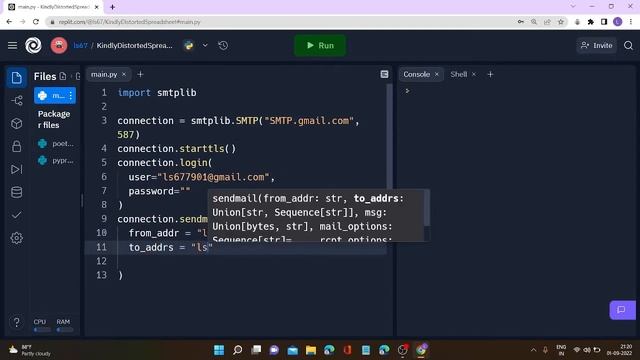
Task: Click the password="" code line
Action: point(159,191)
